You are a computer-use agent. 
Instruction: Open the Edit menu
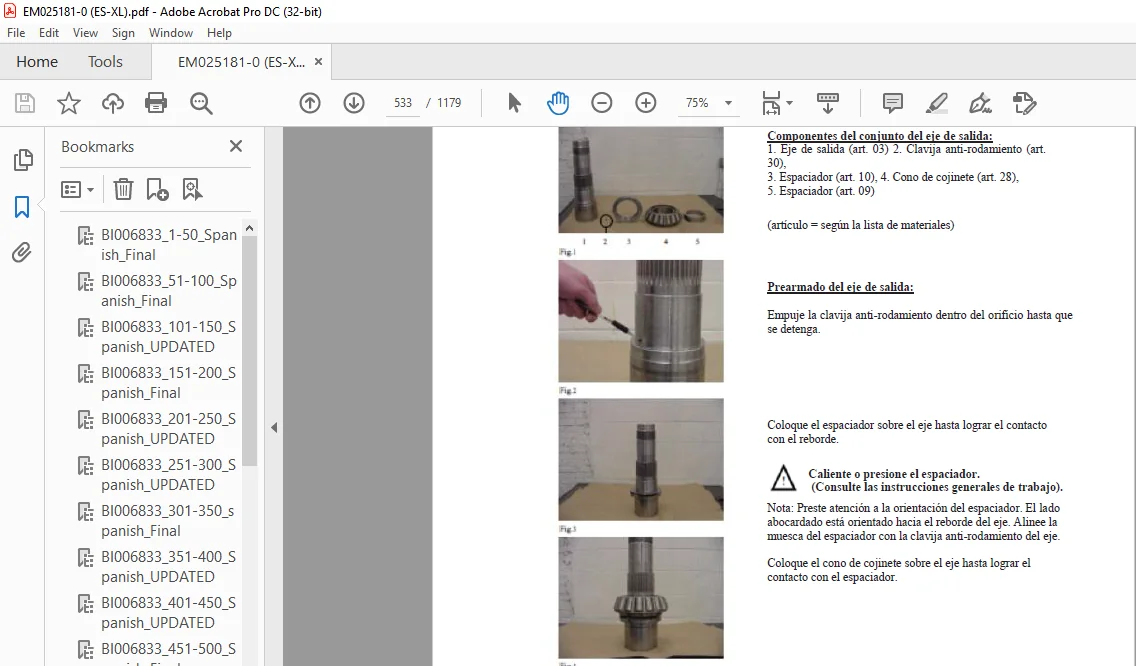(49, 33)
